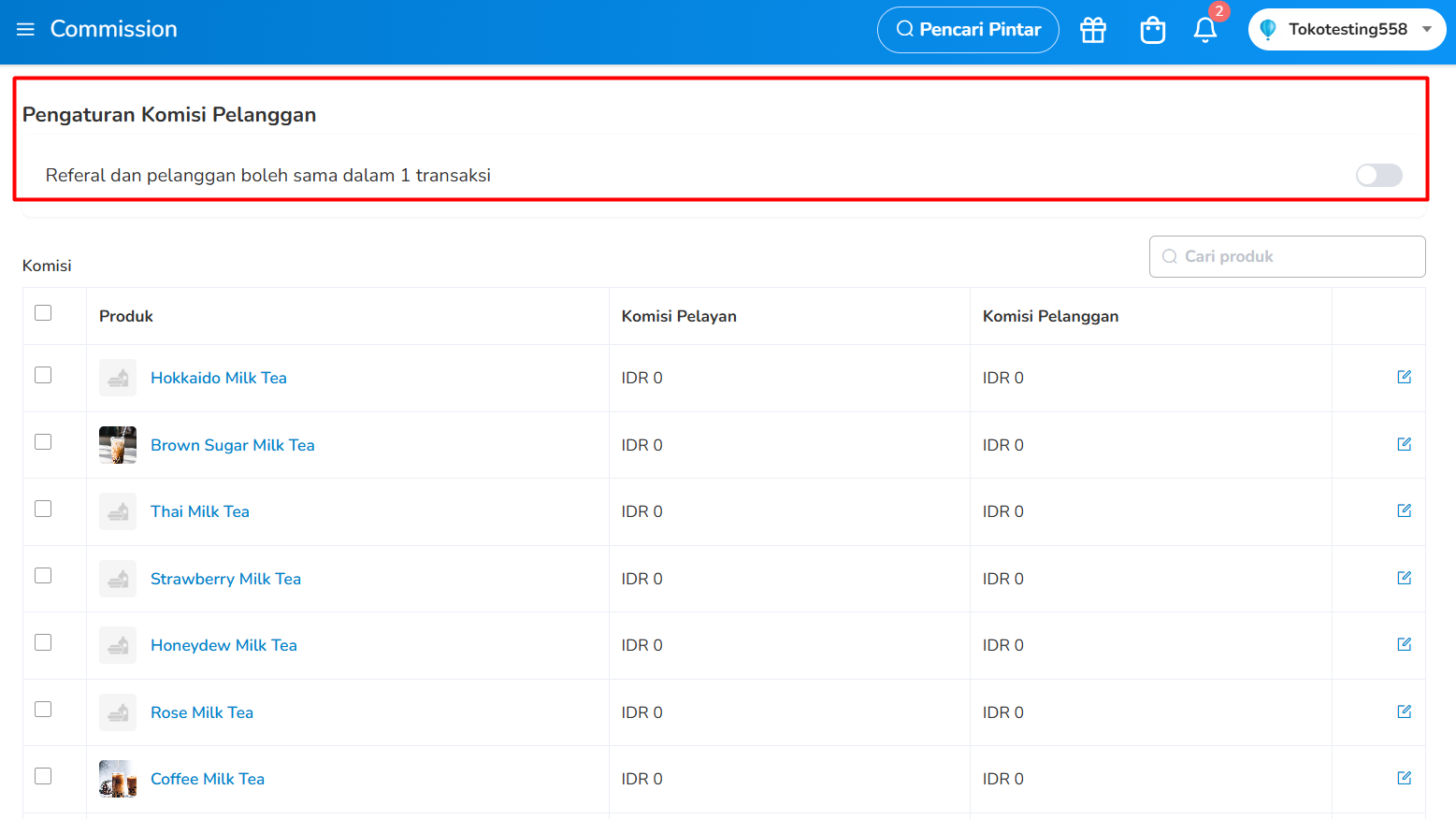
Task: Edit commission for Honeydew Milk Tea
Action: (1405, 644)
